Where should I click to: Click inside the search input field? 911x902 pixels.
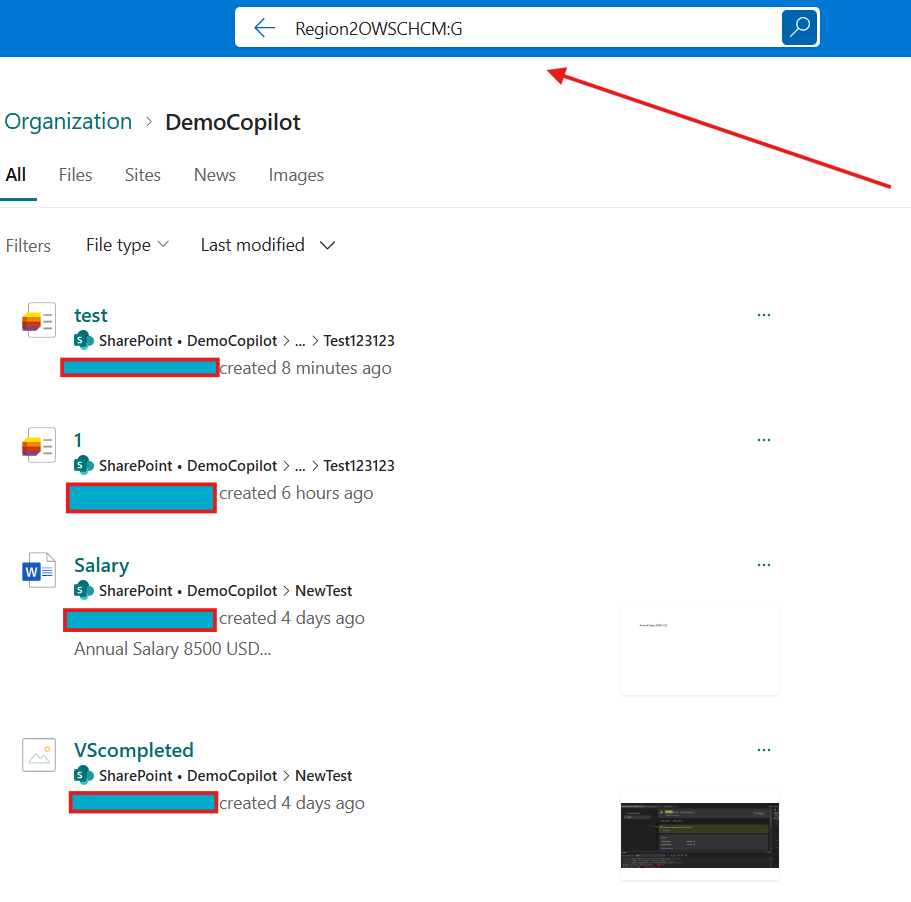[500, 28]
